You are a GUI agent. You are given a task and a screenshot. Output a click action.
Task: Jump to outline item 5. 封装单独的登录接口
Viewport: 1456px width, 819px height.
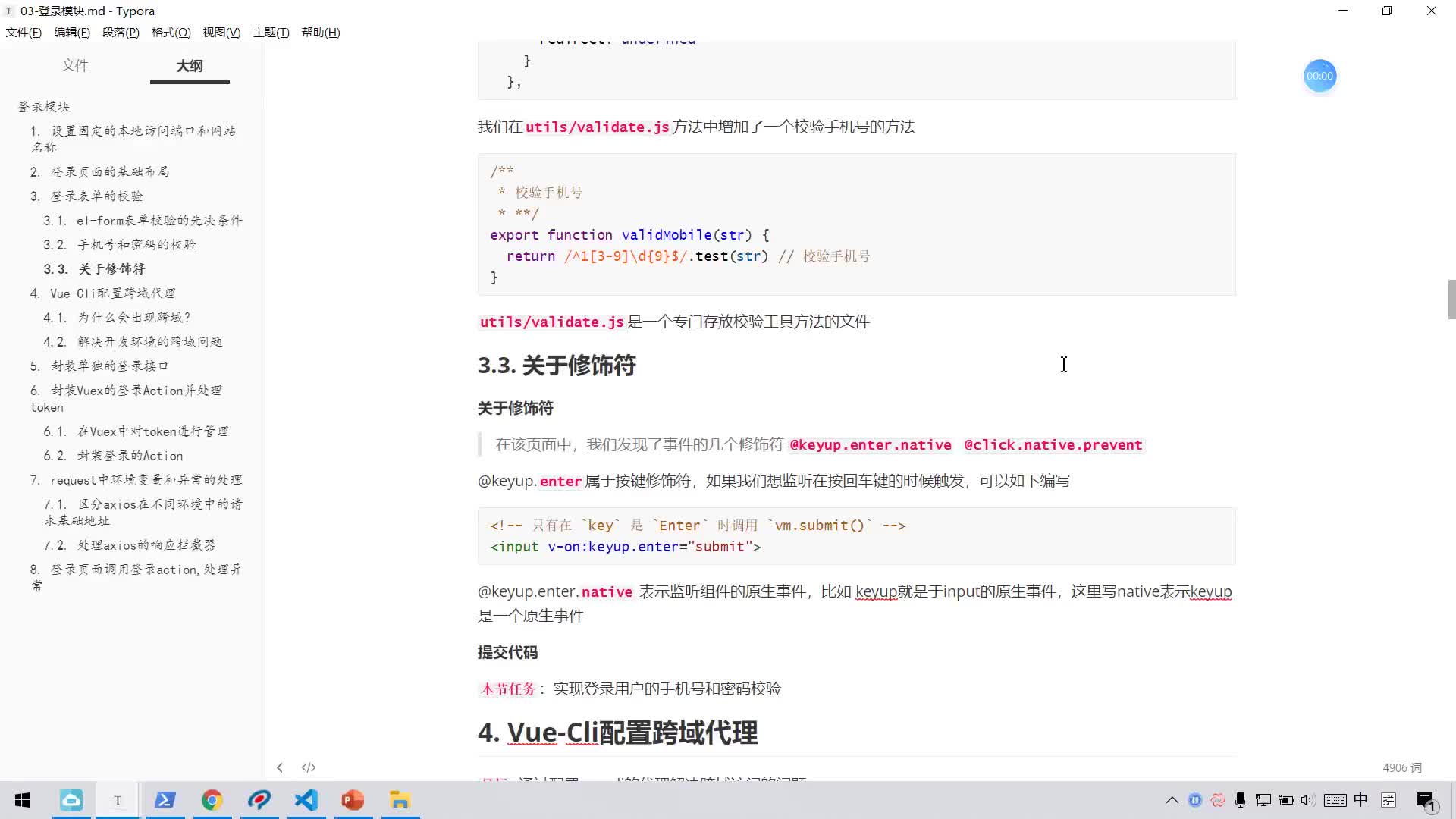99,366
